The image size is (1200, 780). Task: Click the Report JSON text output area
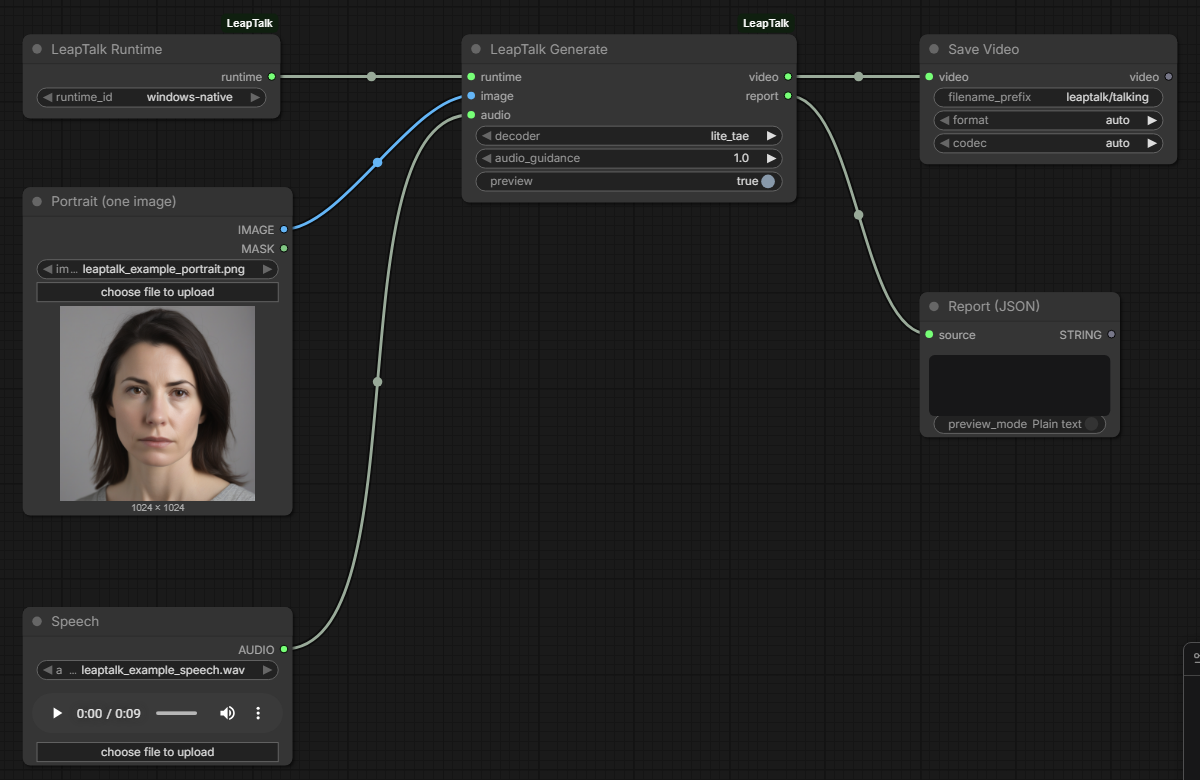coord(1019,385)
